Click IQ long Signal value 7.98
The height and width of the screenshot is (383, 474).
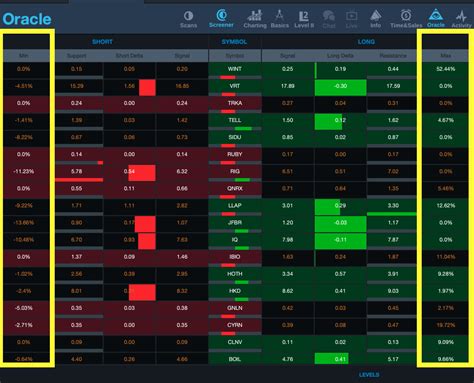[287, 240]
